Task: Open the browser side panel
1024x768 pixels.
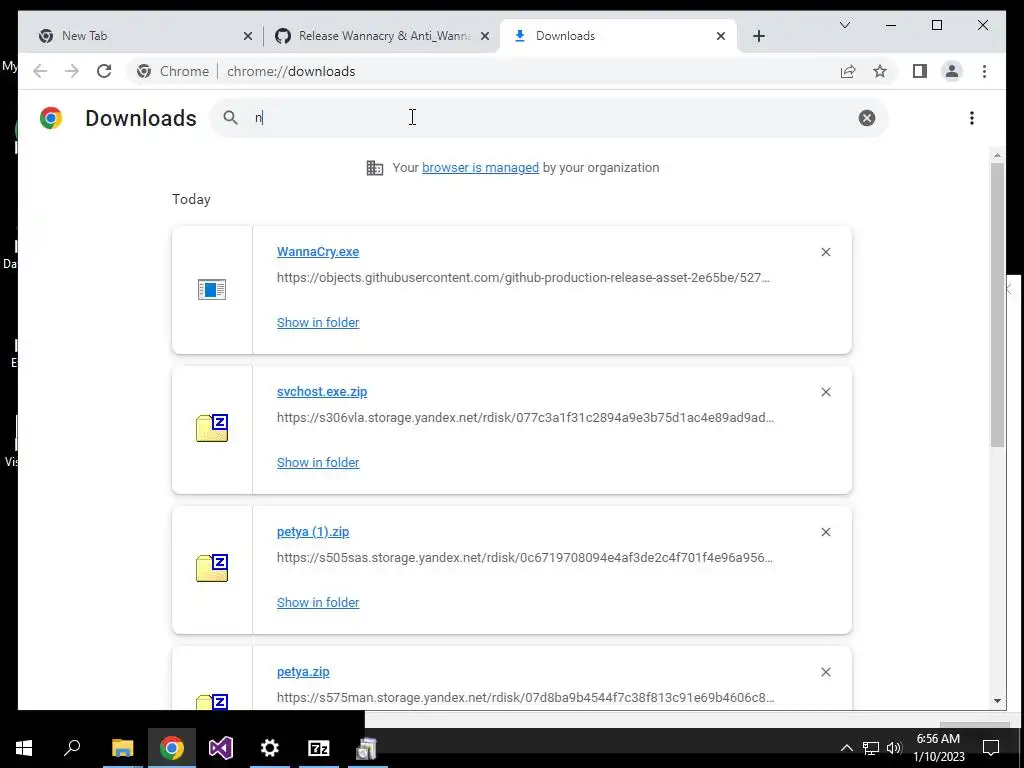Action: [x=920, y=71]
